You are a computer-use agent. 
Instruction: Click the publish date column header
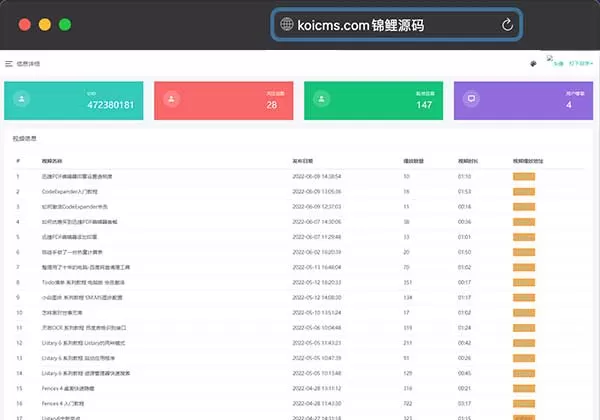[303, 161]
